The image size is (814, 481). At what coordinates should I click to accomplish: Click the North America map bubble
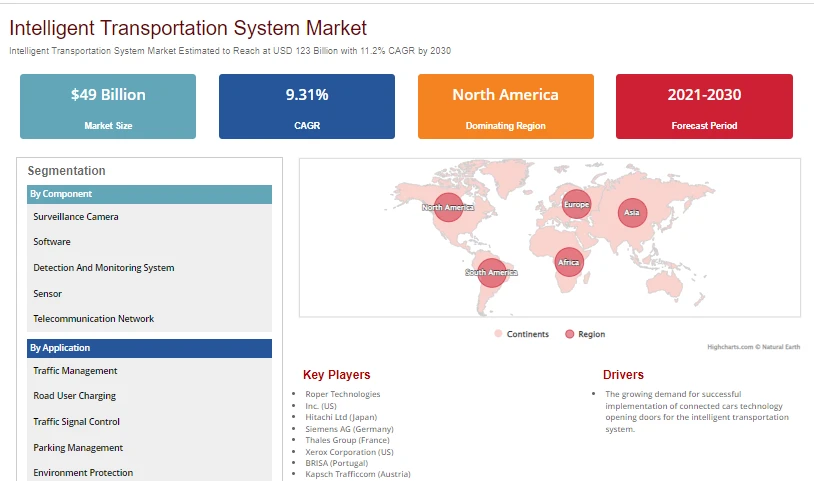(448, 208)
